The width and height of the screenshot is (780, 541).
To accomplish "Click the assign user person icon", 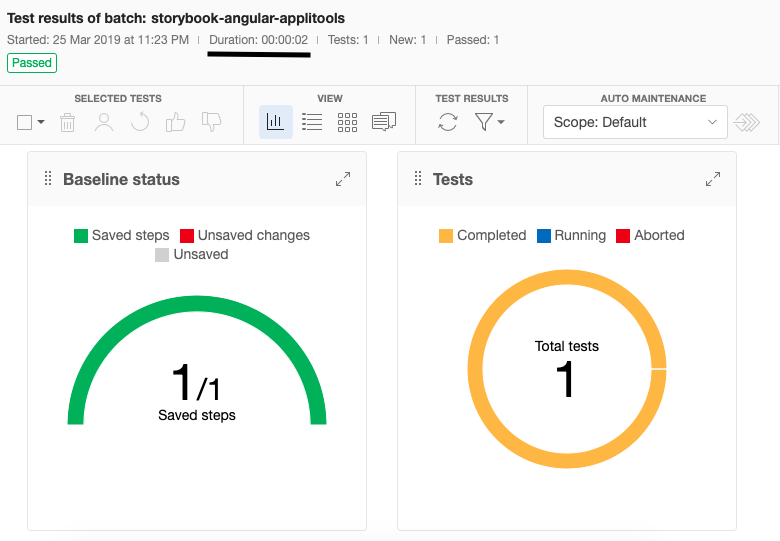I will point(104,122).
